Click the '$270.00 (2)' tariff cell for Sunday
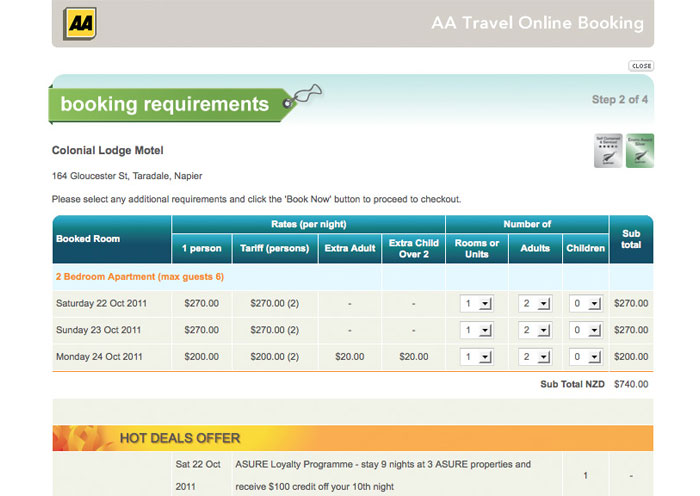The width and height of the screenshot is (700, 496). tap(275, 330)
